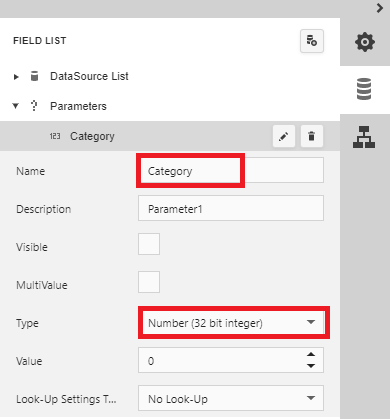Open the Properties gear tab

(365, 42)
